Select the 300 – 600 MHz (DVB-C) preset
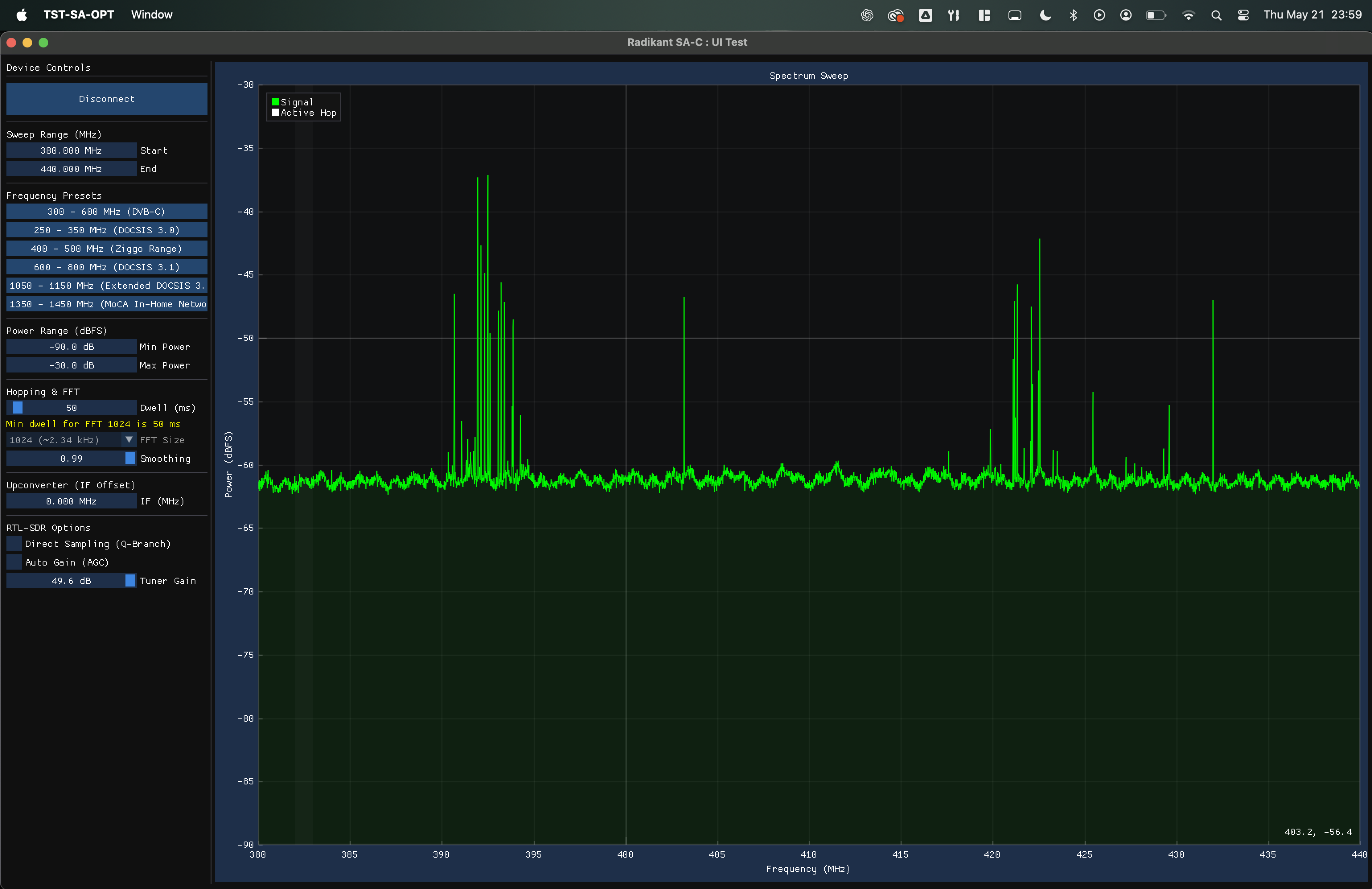Screen dimensions: 1372x889 (x=107, y=211)
